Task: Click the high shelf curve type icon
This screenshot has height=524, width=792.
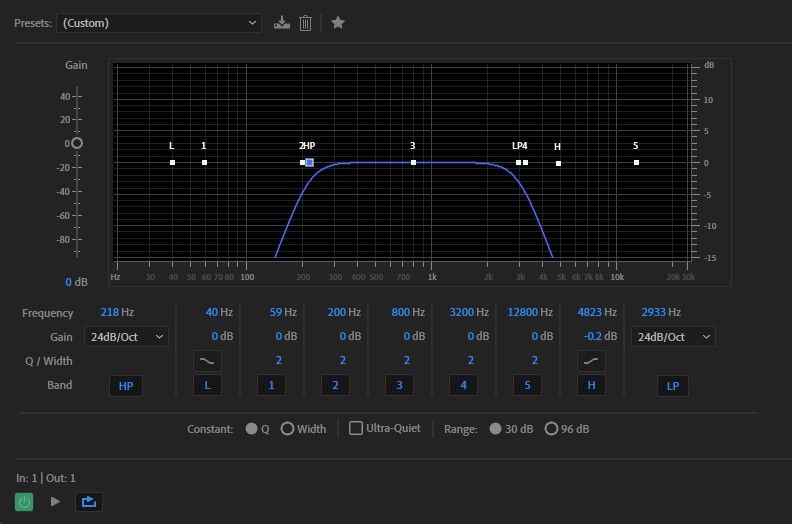Action: coord(592,361)
